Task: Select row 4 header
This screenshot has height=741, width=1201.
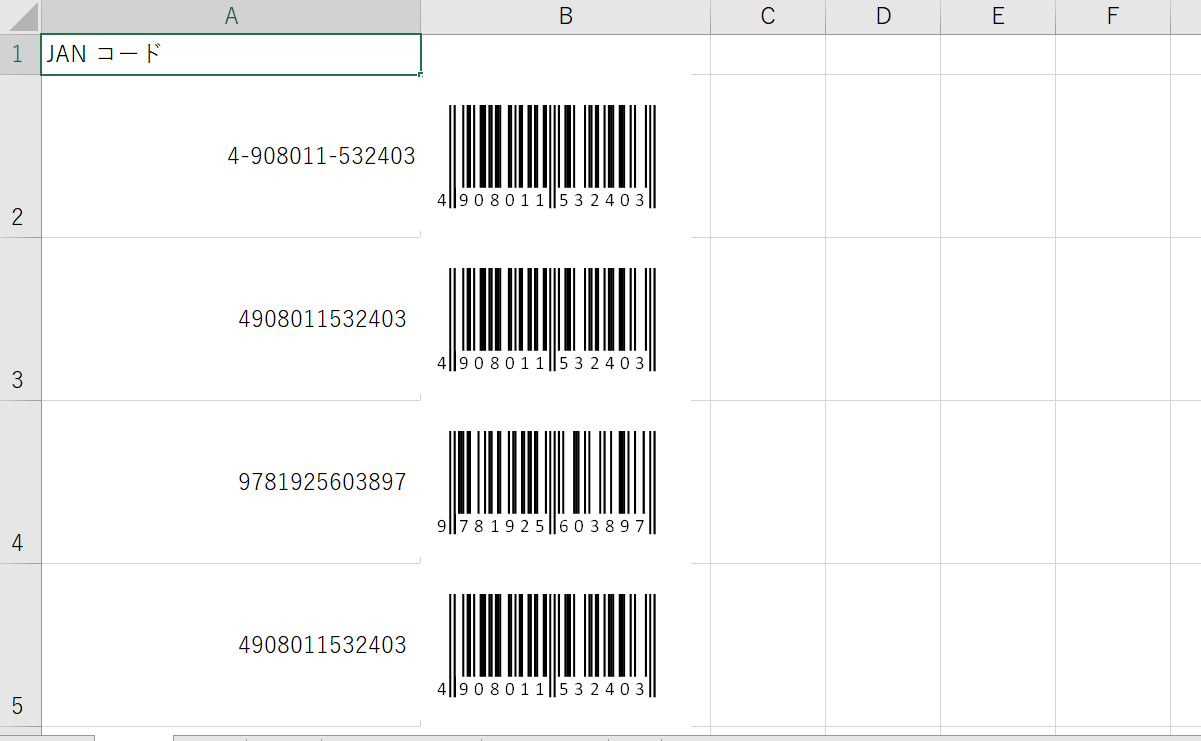Action: [x=20, y=482]
